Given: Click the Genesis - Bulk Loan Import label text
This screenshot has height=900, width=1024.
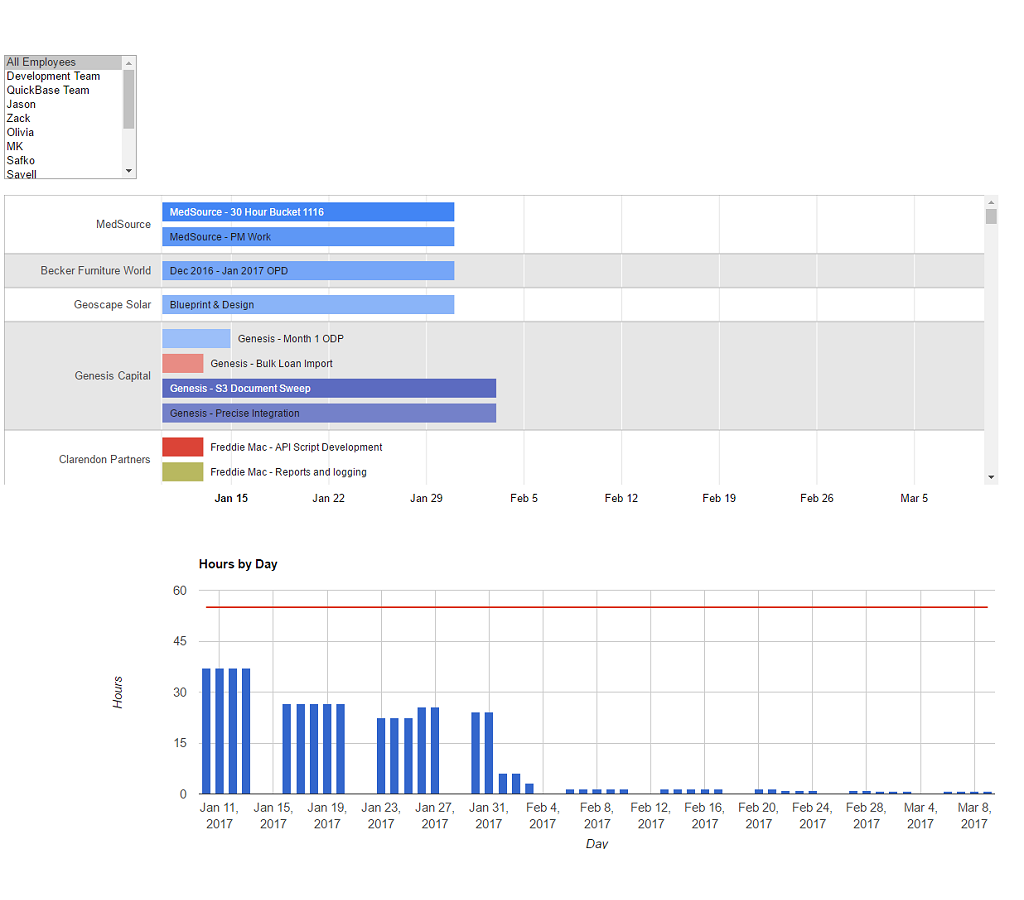Looking at the screenshot, I should pos(272,364).
